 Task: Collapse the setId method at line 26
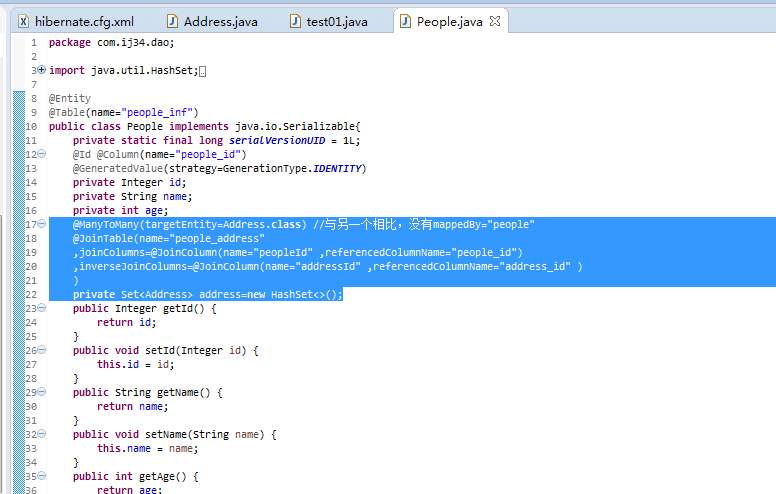[42, 350]
